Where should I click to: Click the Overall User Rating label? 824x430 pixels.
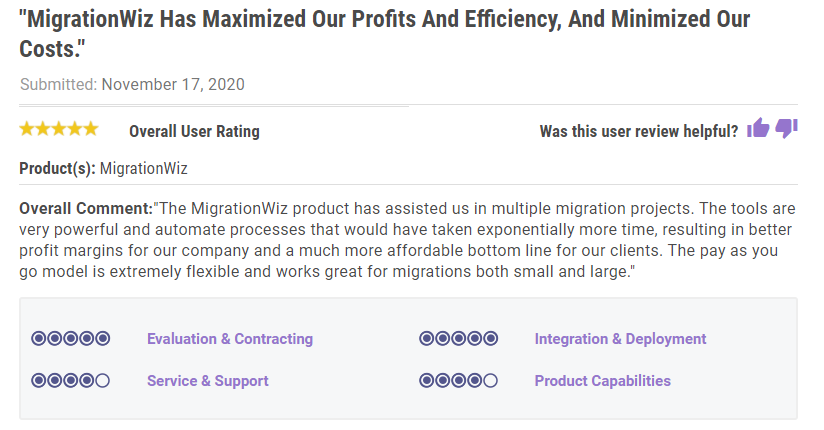click(x=194, y=131)
